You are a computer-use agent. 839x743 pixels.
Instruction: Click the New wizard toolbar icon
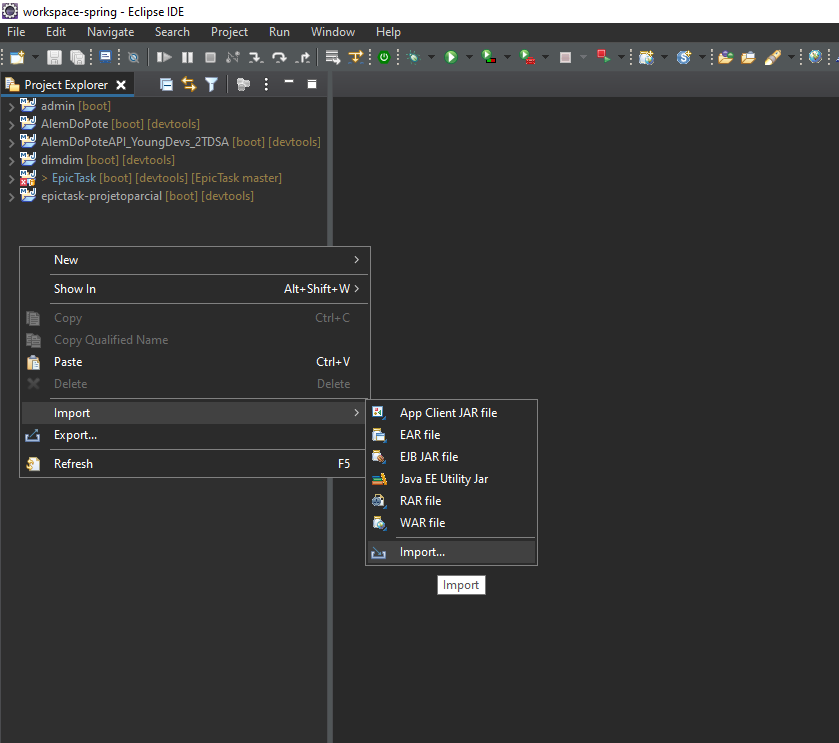(17, 57)
